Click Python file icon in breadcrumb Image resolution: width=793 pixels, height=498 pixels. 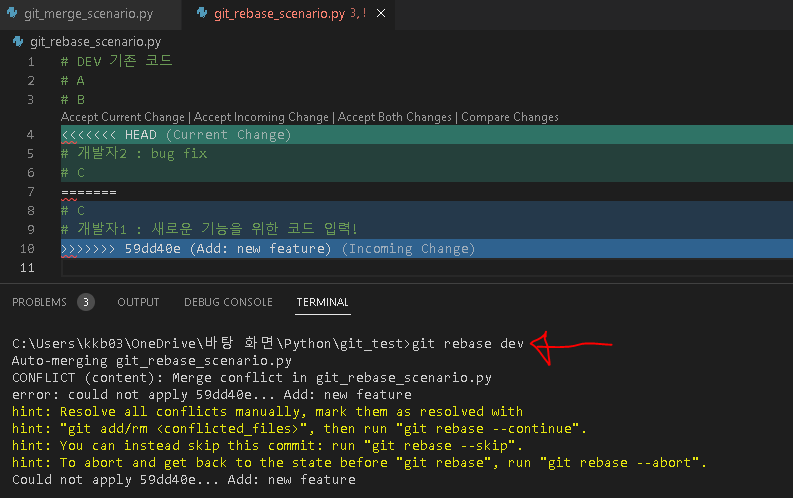(x=18, y=41)
